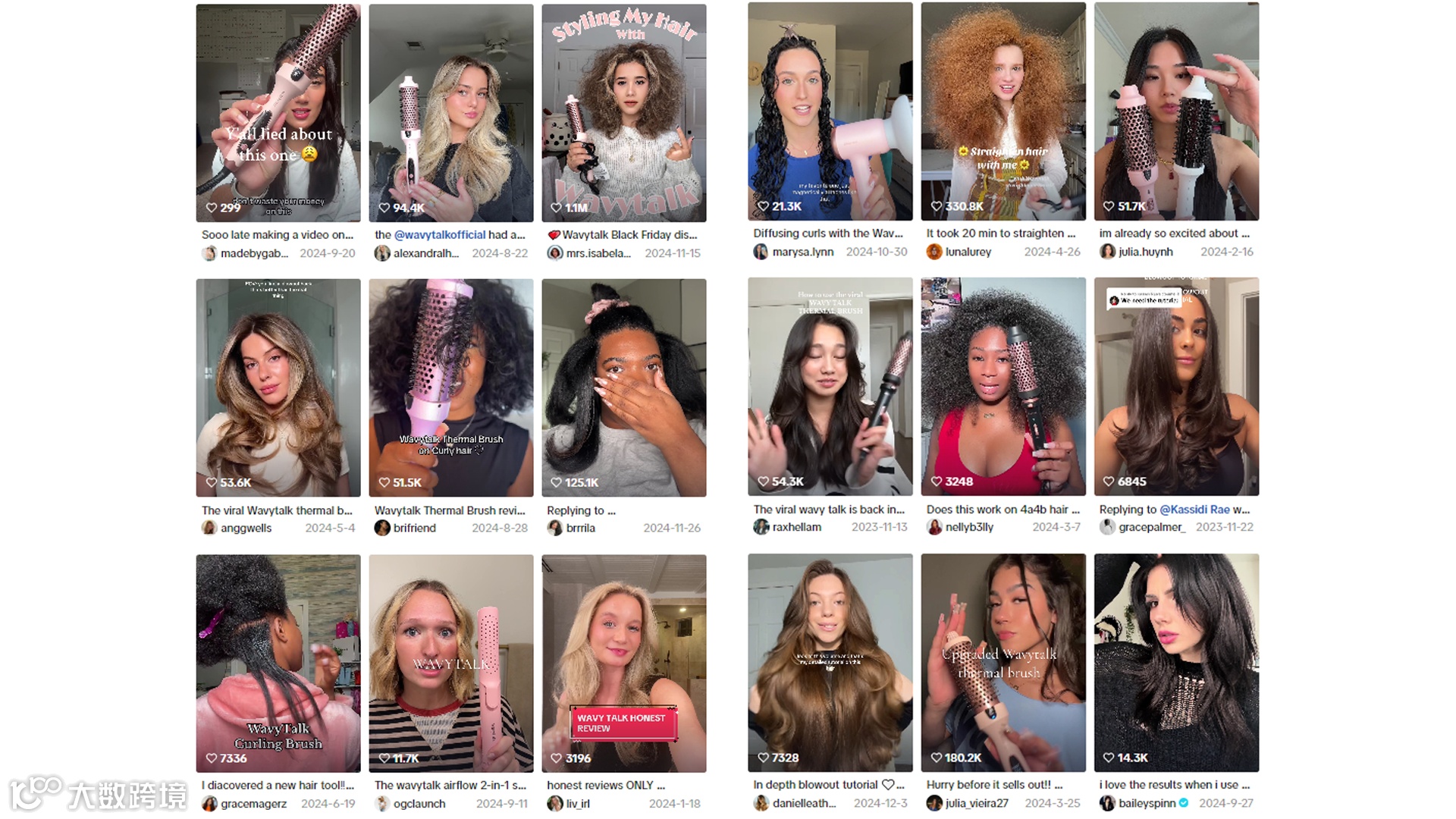Viewport: 1456px width, 819px height.
Task: Open the 'Upgraded Wavytalk thermal brush' video
Action: coord(1003,663)
